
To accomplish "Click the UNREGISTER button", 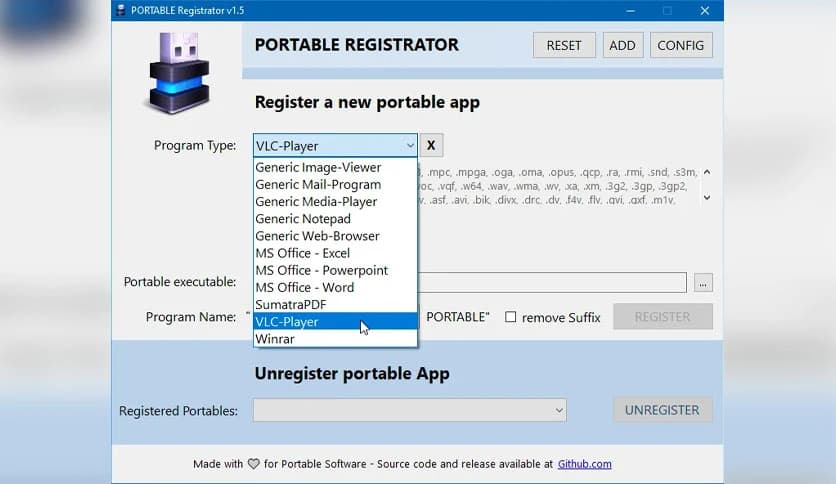I will click(663, 410).
